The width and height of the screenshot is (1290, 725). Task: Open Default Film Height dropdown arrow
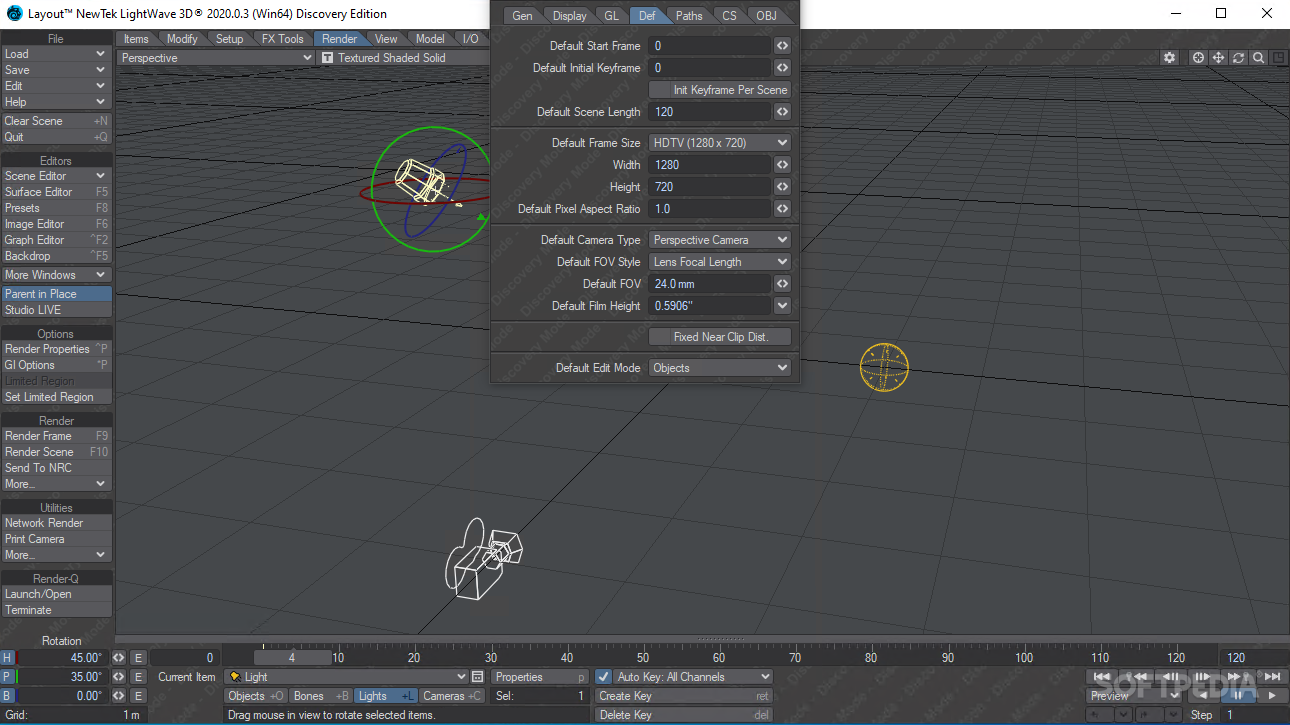[x=782, y=306]
